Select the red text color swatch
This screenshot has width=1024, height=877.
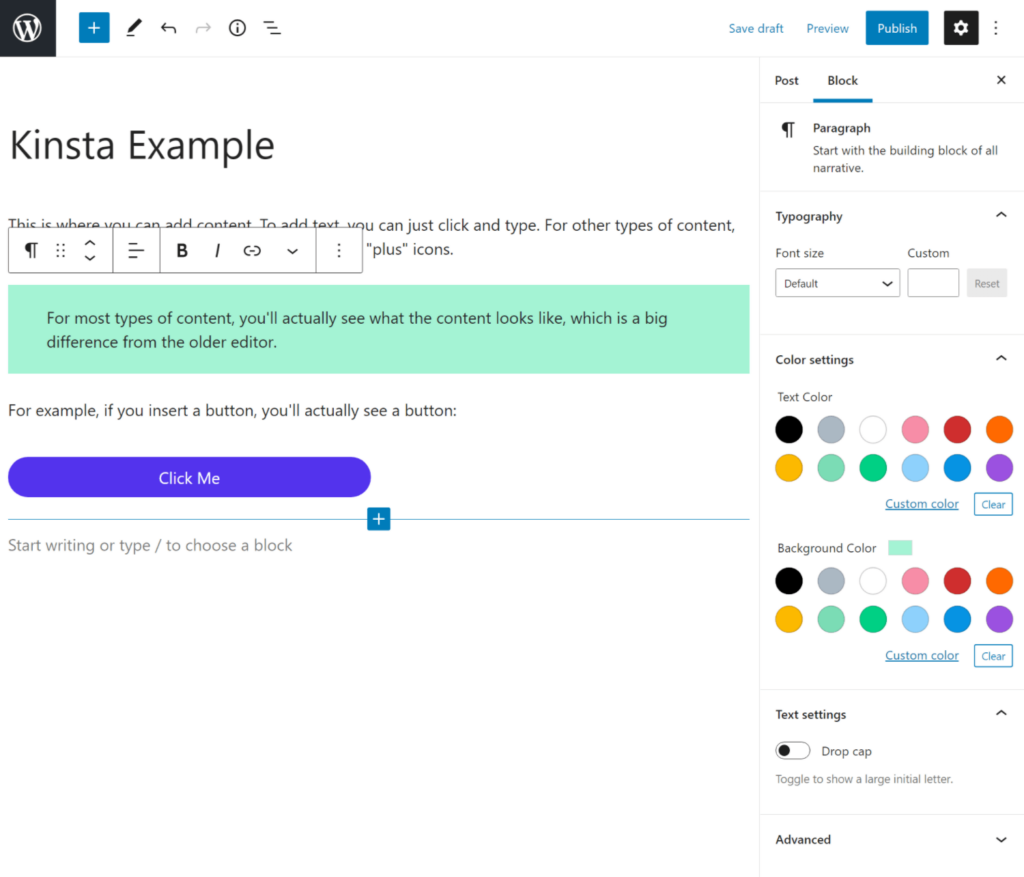click(x=957, y=430)
